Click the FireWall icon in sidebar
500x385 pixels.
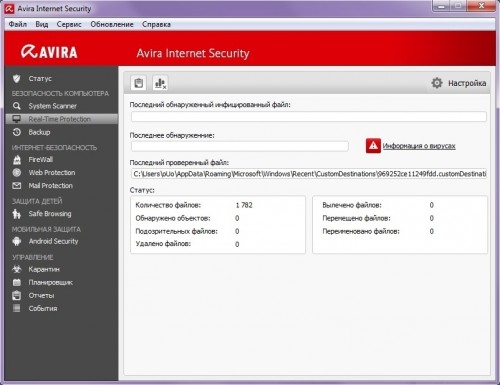[16, 160]
